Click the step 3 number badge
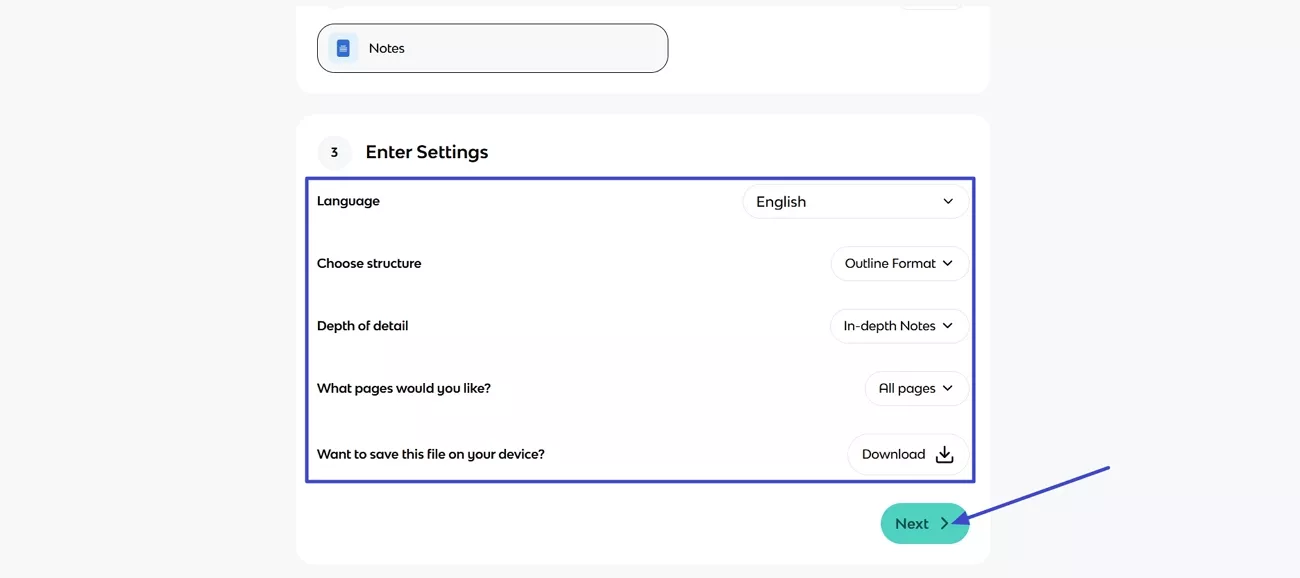This screenshot has height=578, width=1300. click(x=333, y=151)
